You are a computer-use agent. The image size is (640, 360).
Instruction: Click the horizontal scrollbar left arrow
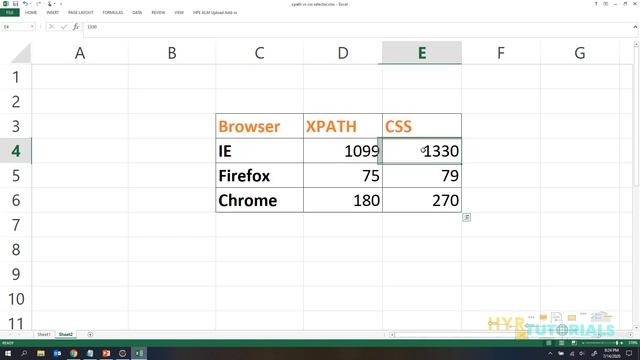392,334
